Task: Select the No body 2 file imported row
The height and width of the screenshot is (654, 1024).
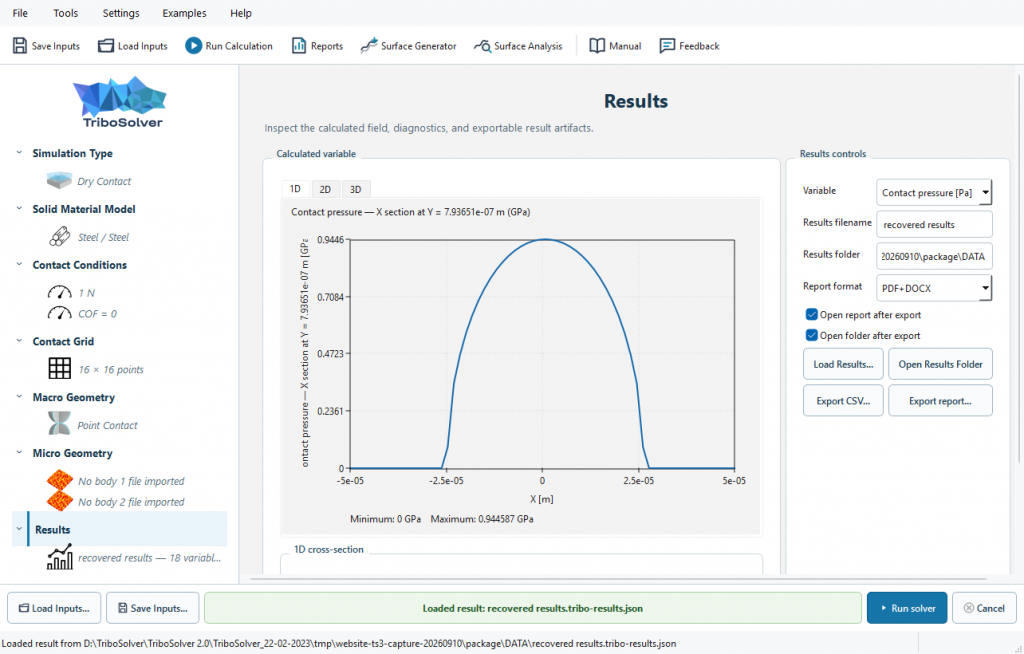Action: 131,502
